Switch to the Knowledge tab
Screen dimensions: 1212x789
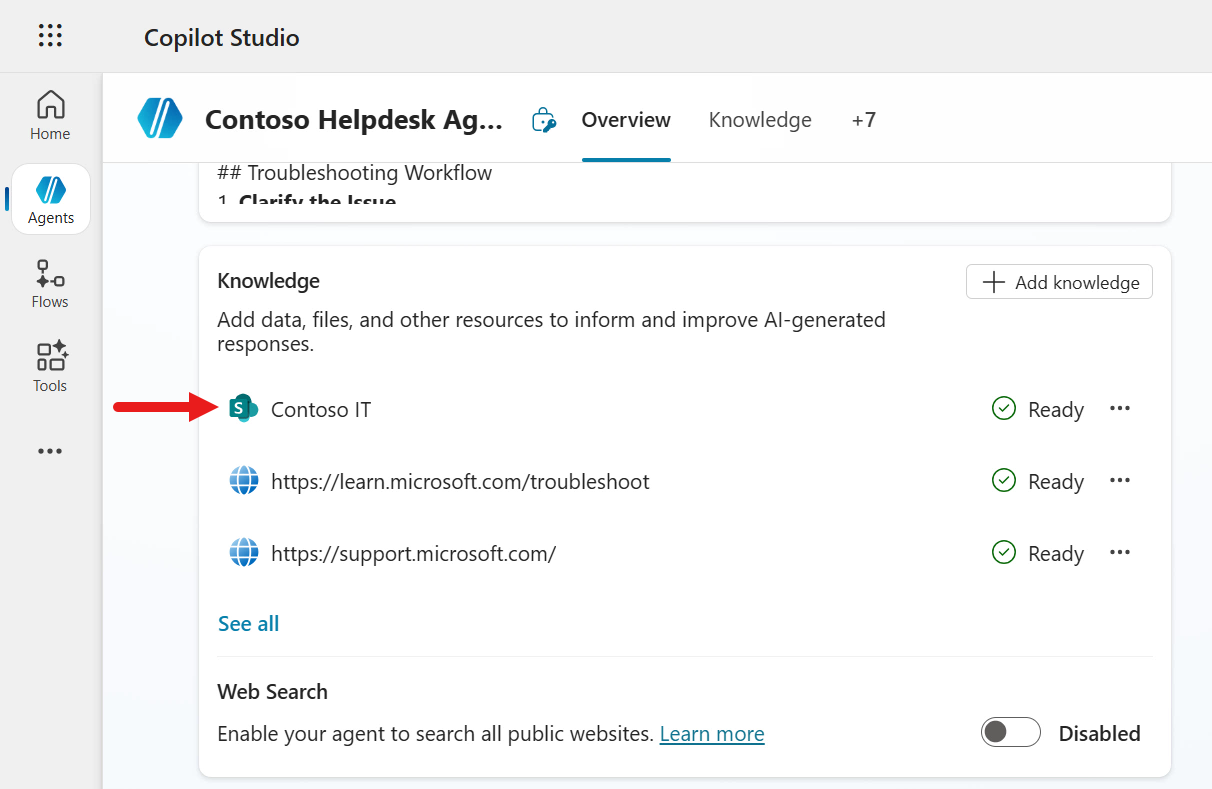[x=760, y=119]
